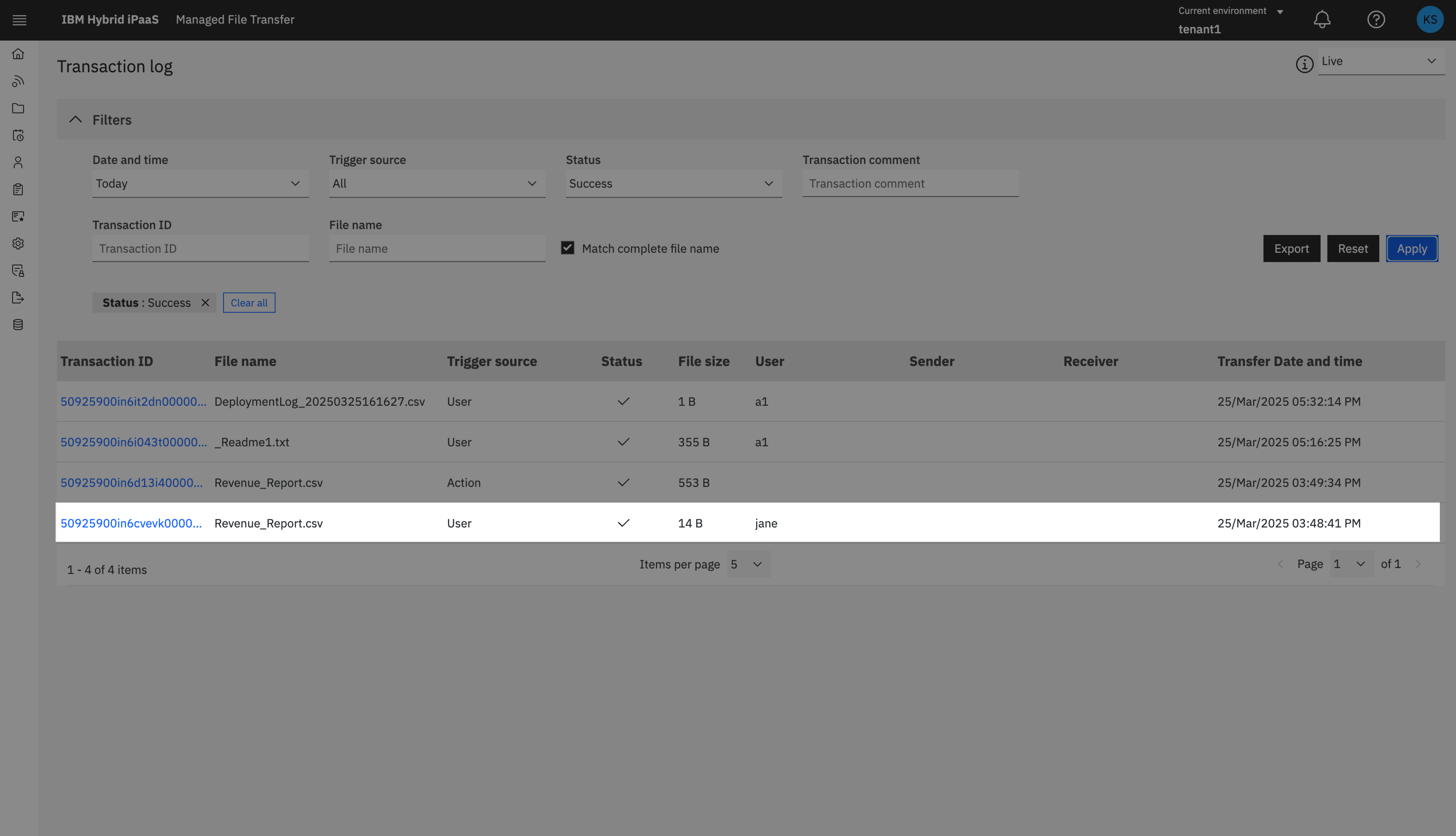This screenshot has width=1456, height=836.
Task: Collapse the Filters section
Action: pos(75,120)
